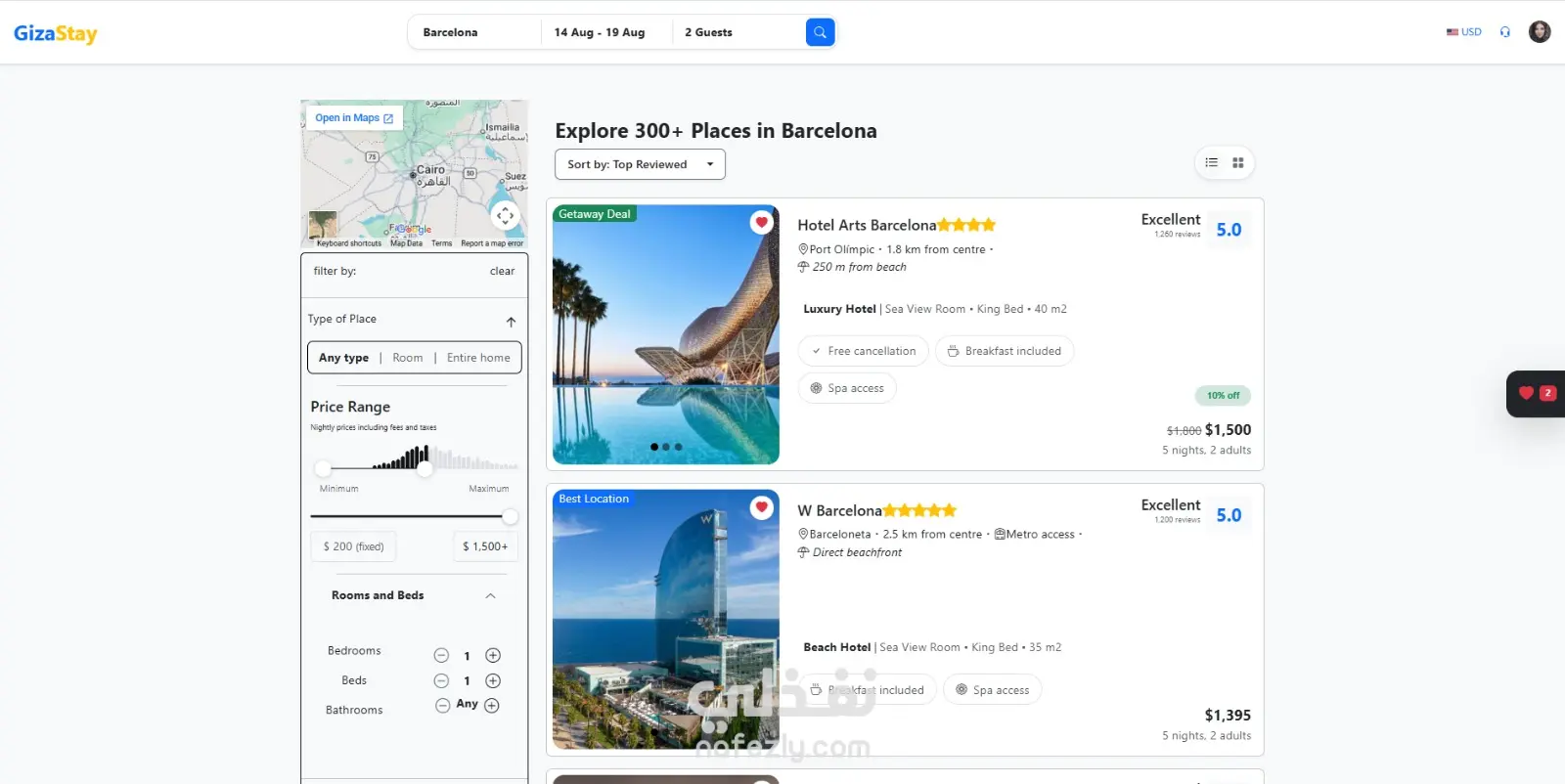Switch to grid view layout
The width and height of the screenshot is (1565, 784).
(1237, 163)
